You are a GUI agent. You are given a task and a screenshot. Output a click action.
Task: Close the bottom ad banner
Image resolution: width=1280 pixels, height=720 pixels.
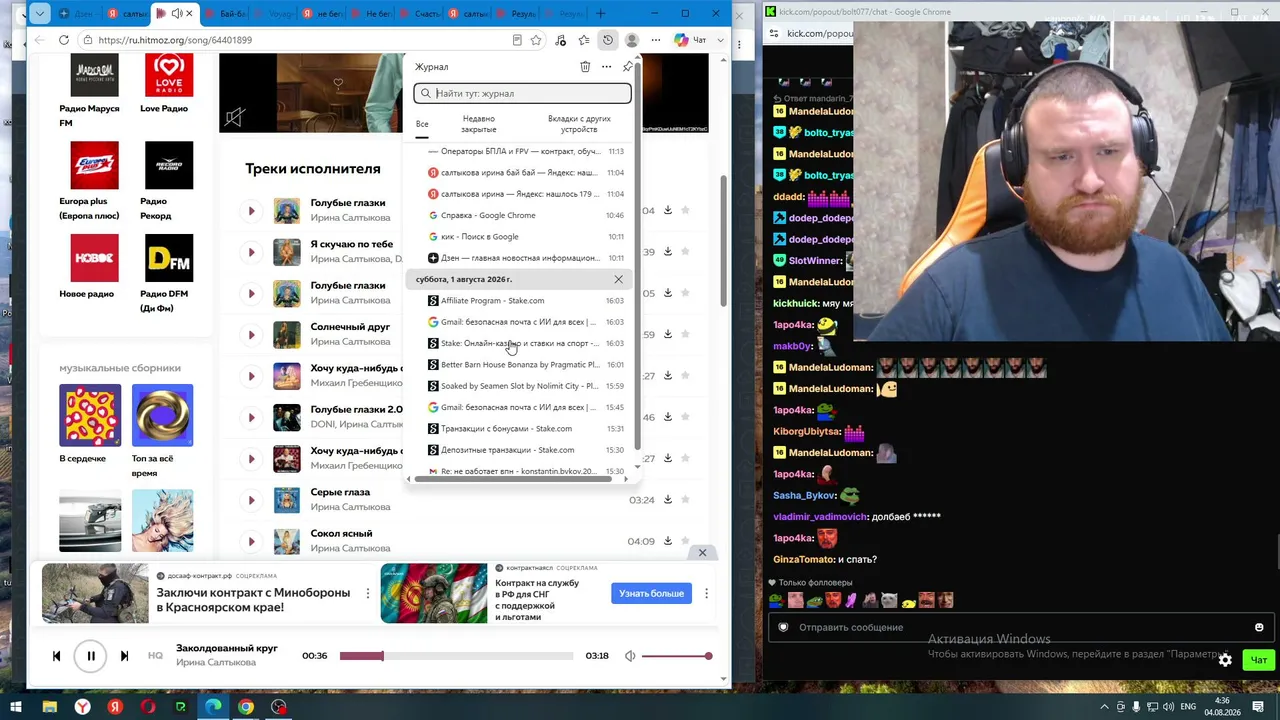click(x=702, y=552)
